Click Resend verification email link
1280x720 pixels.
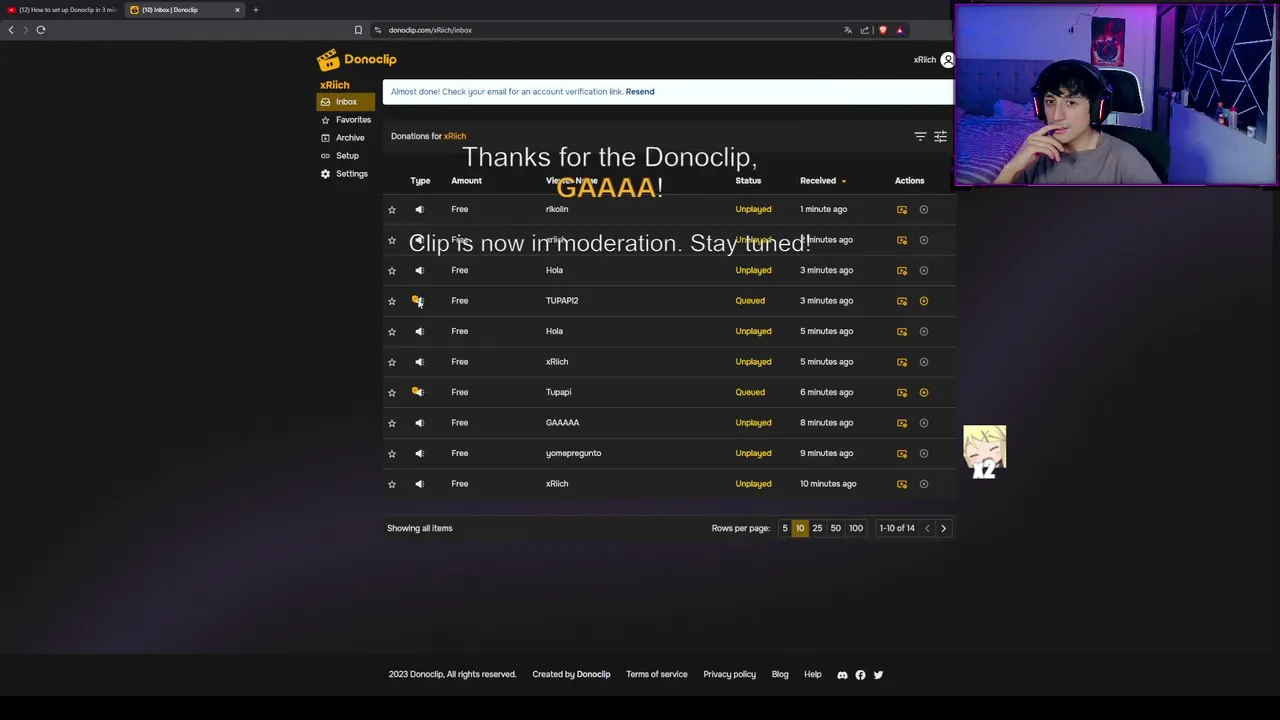640,92
